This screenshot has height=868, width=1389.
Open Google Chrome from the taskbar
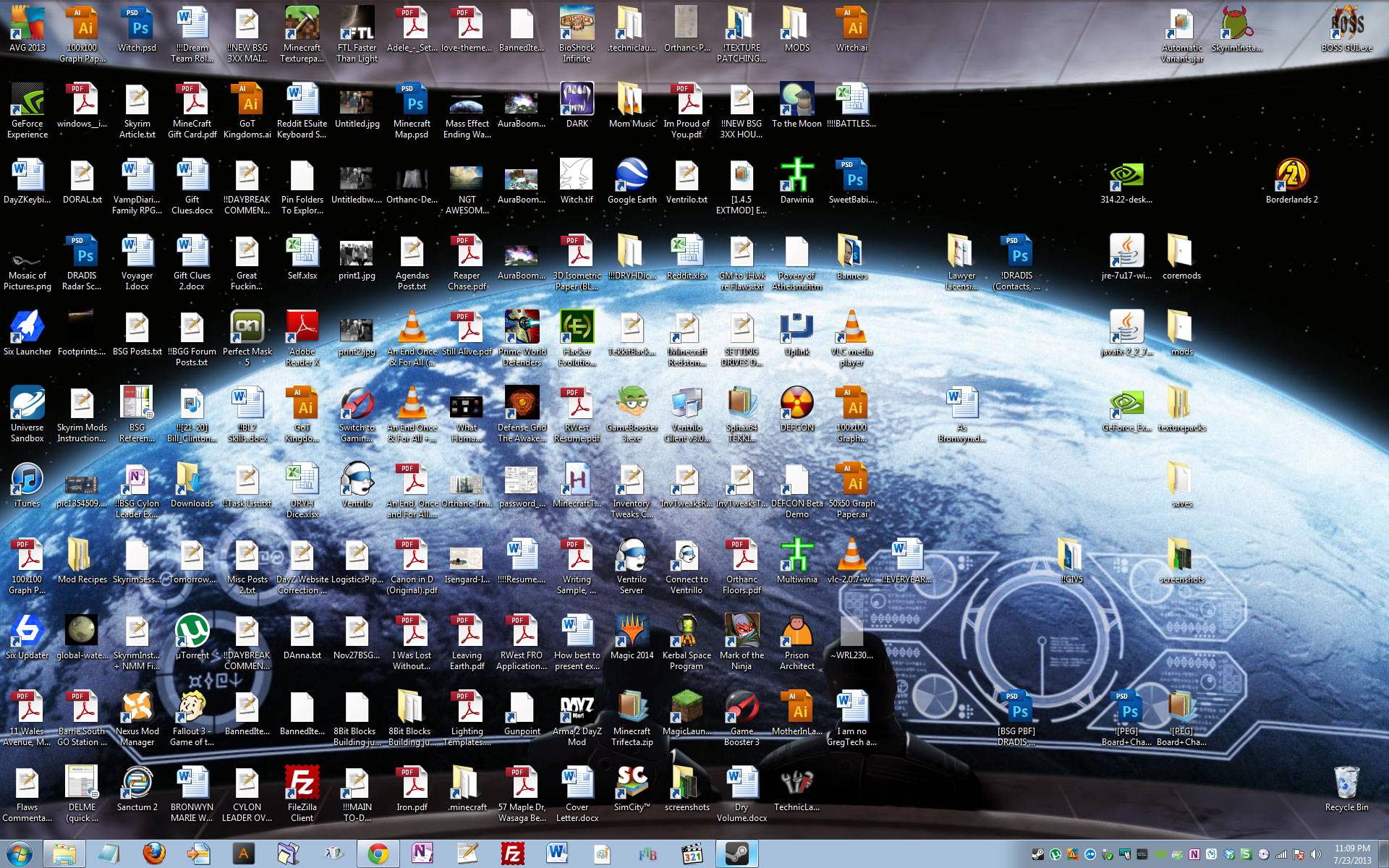(378, 854)
